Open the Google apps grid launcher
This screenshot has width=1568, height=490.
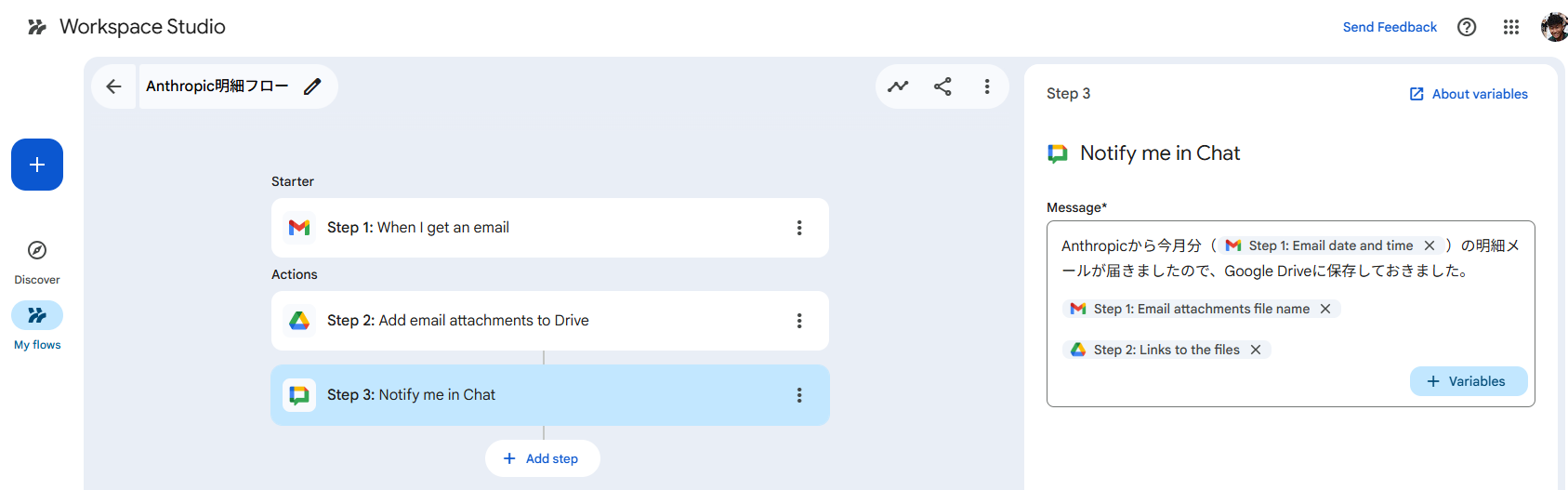click(1511, 27)
